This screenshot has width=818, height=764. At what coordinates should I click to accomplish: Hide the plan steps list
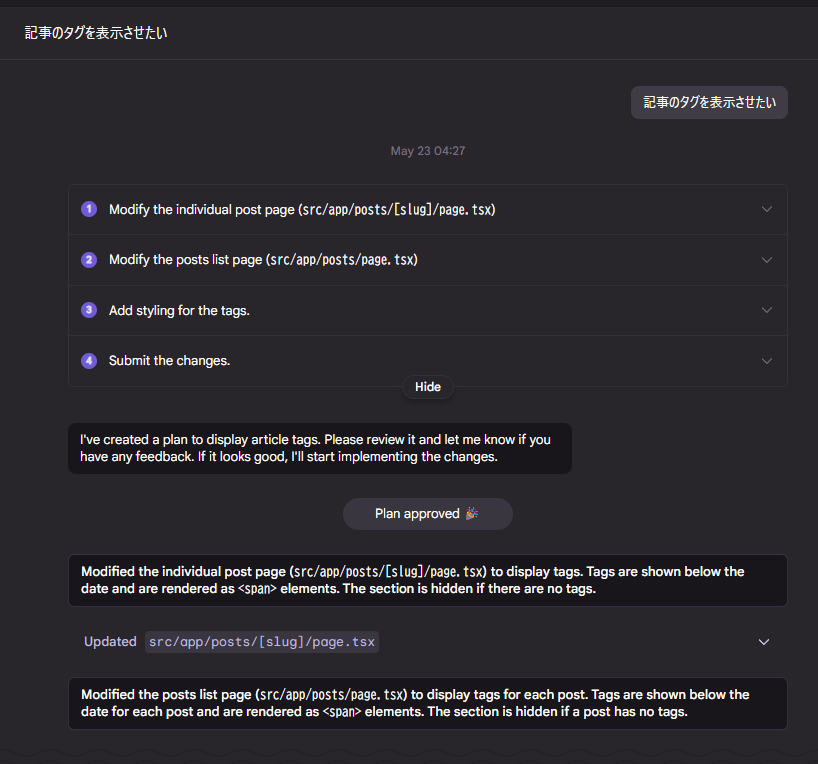[428, 387]
